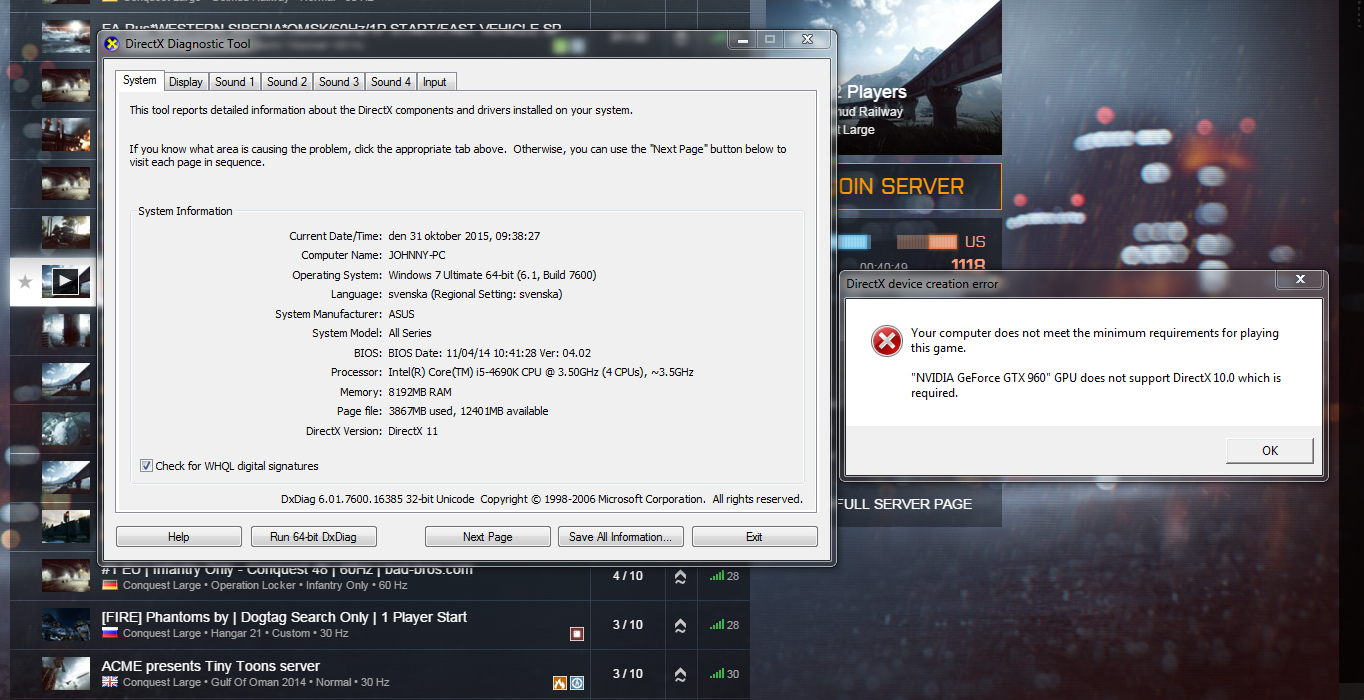Dismiss the error with the OK button
Screen dimensions: 1364x700
1270,451
